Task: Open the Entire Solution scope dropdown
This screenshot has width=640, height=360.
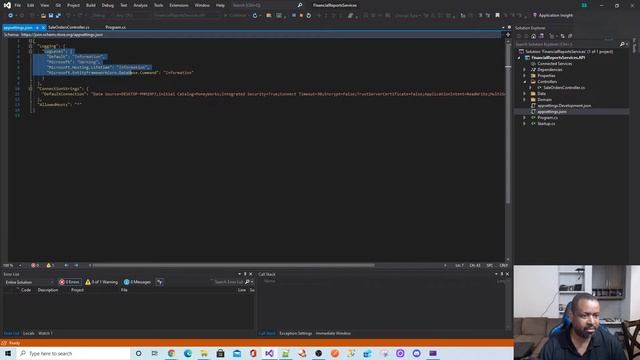Action: (x=29, y=282)
